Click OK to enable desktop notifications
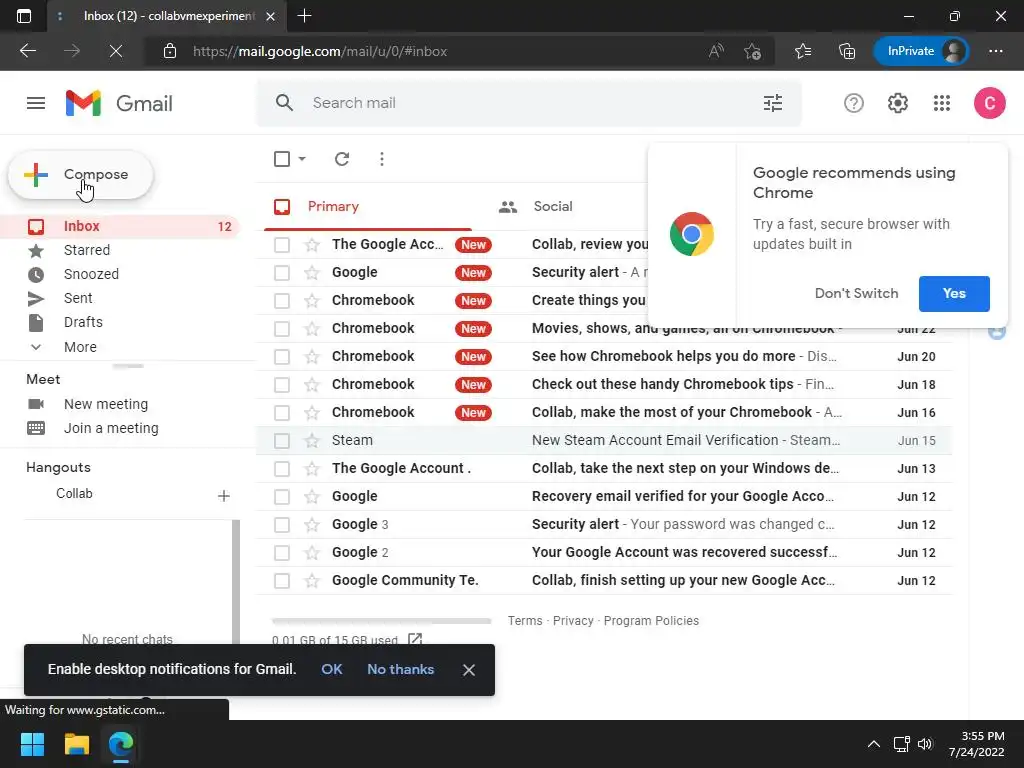Screen dimensions: 1024x768 tap(332, 669)
